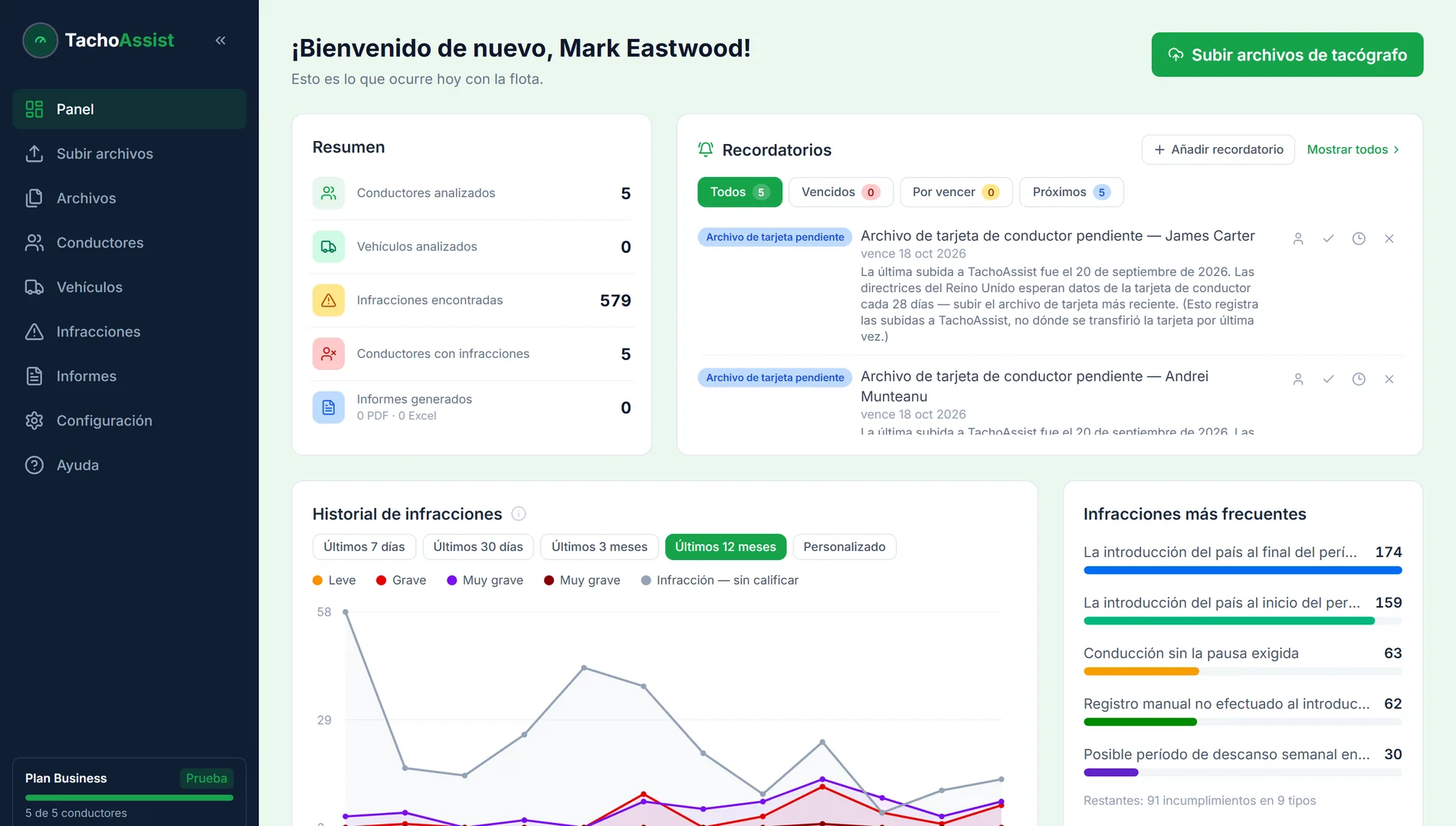Click the TachoAssist logo icon

[x=41, y=41]
